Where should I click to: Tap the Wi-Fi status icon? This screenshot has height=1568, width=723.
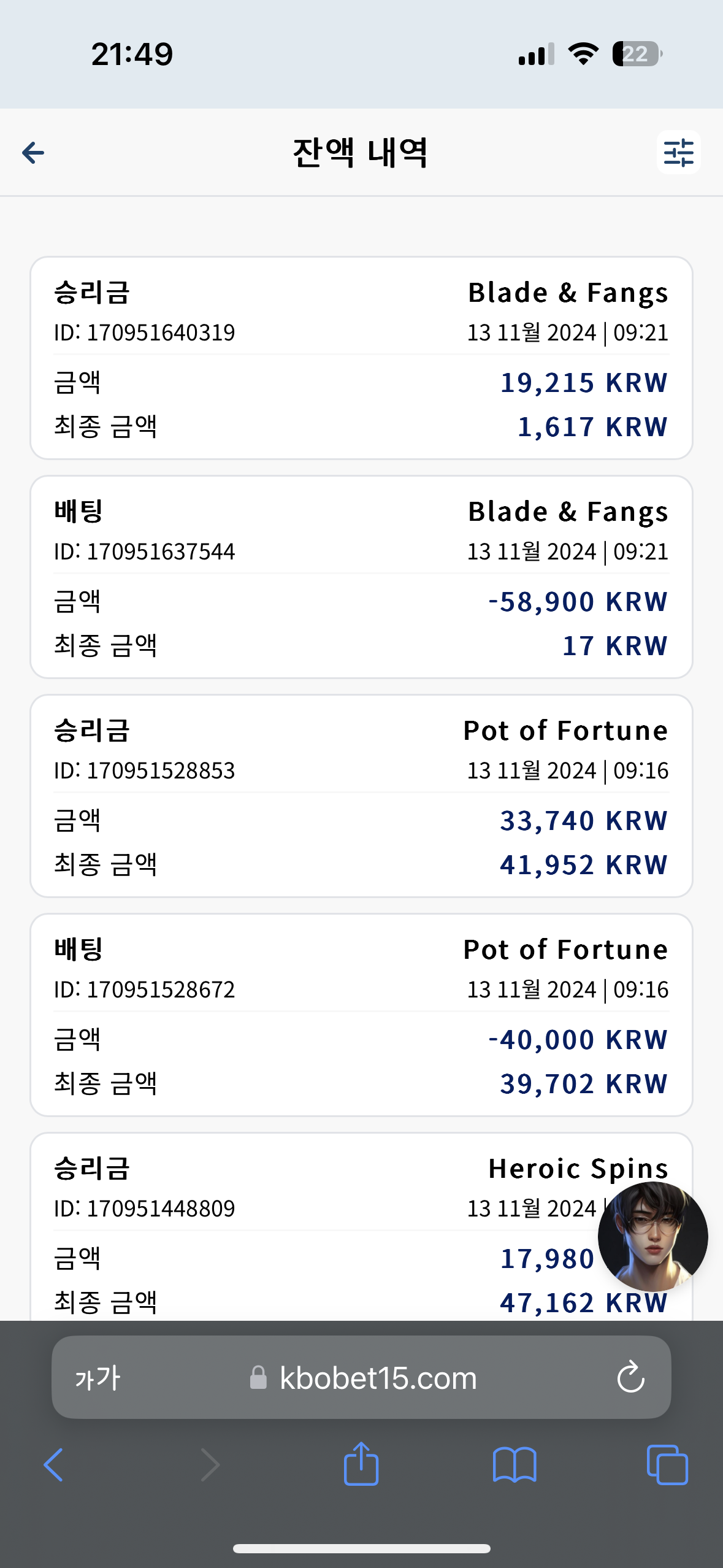point(583,54)
